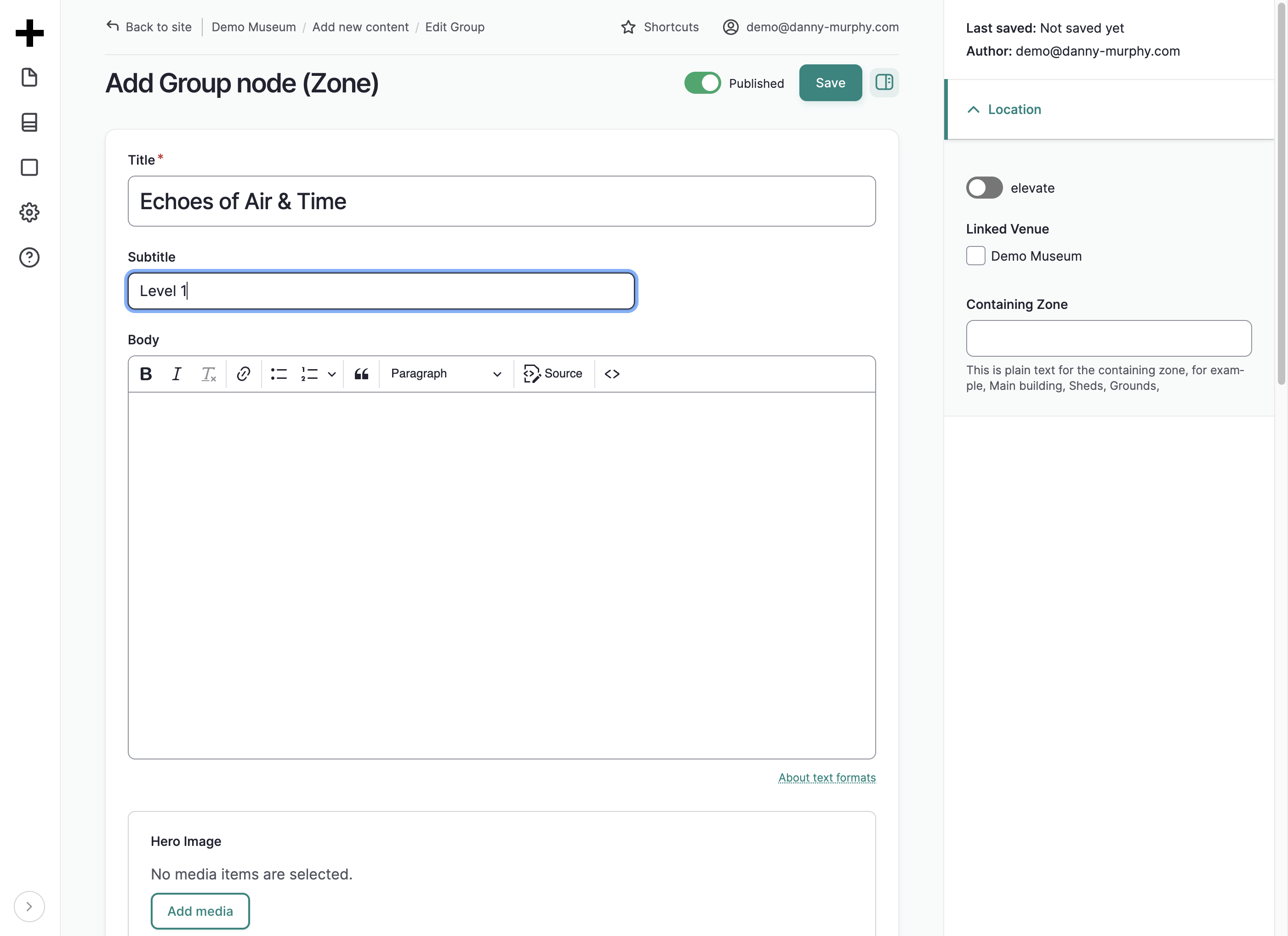Screen dimensions: 1288x936
Task: Collapse the Location section
Action: click(1109, 109)
